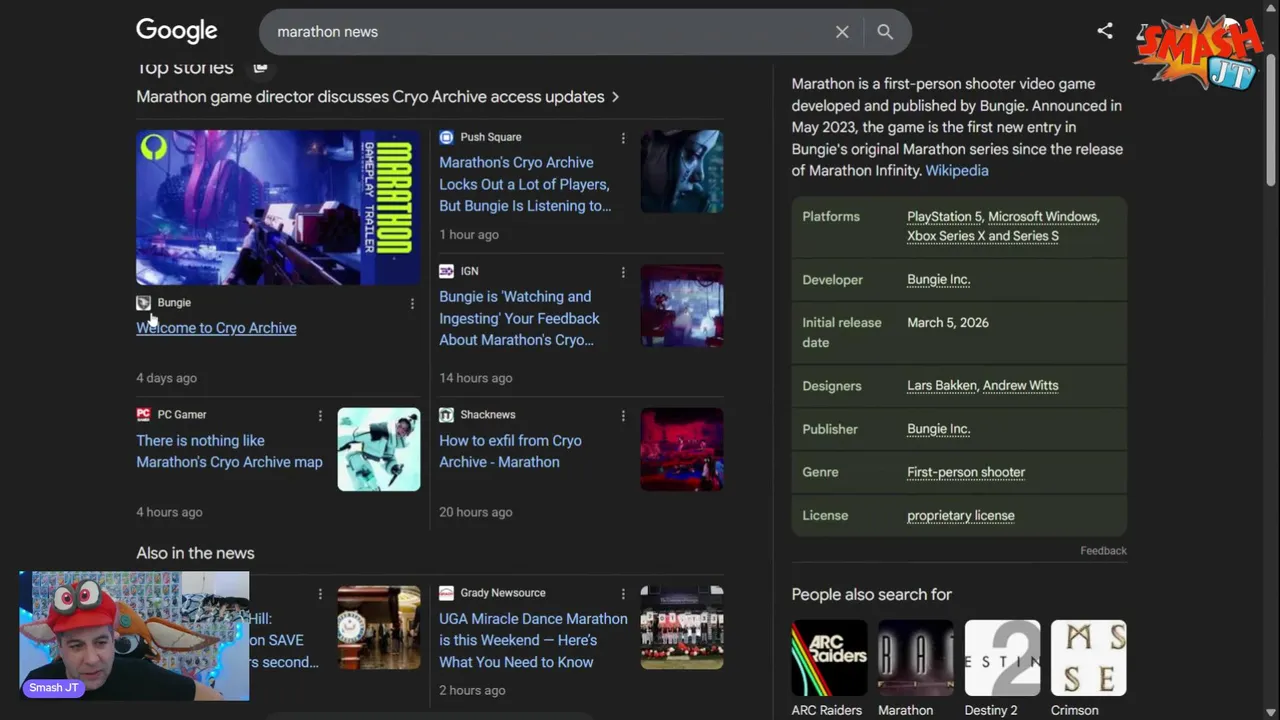Viewport: 1280px width, 720px height.
Task: Click the Bungie source favicon
Action: click(143, 302)
